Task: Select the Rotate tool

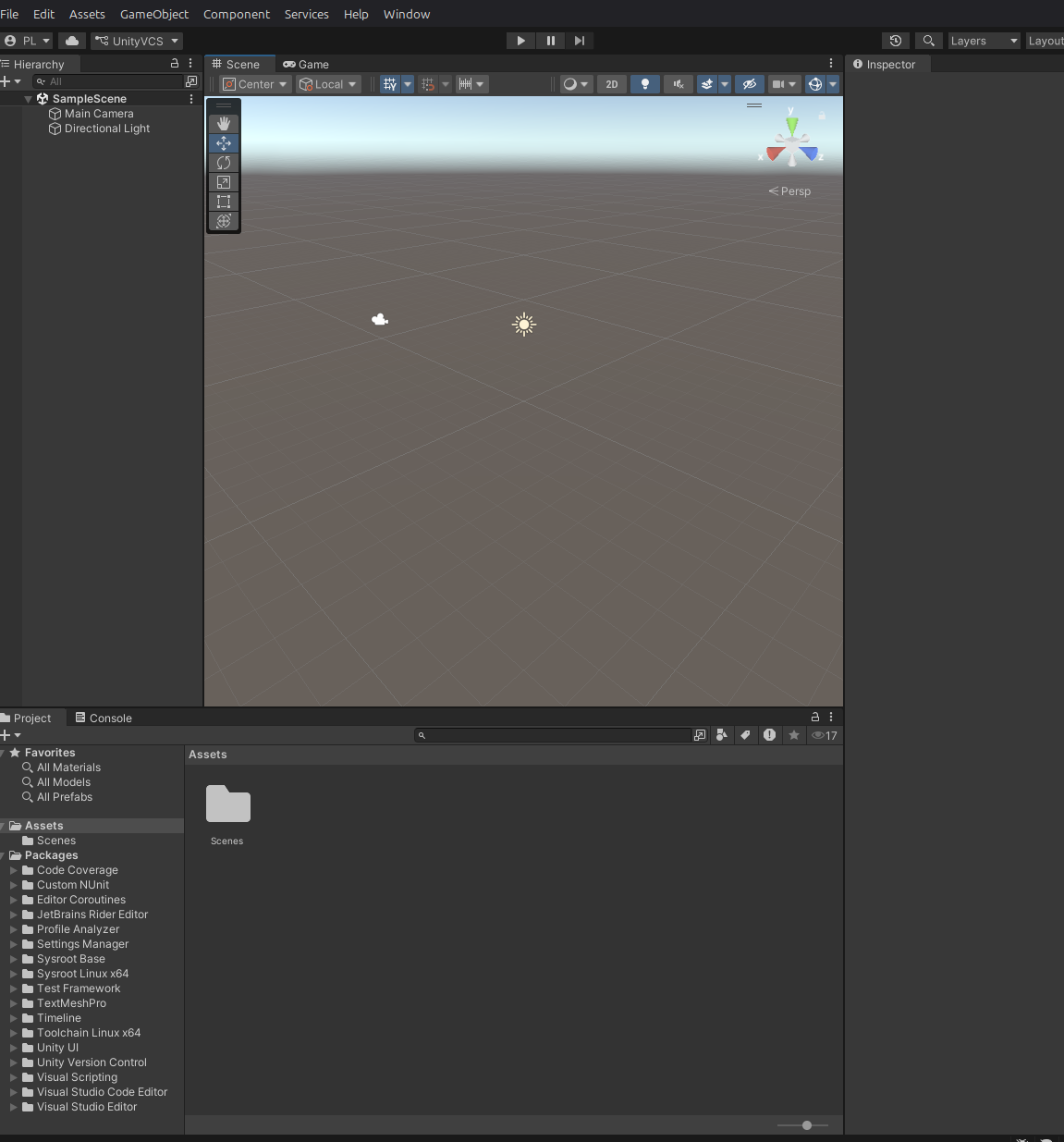Action: 224,163
